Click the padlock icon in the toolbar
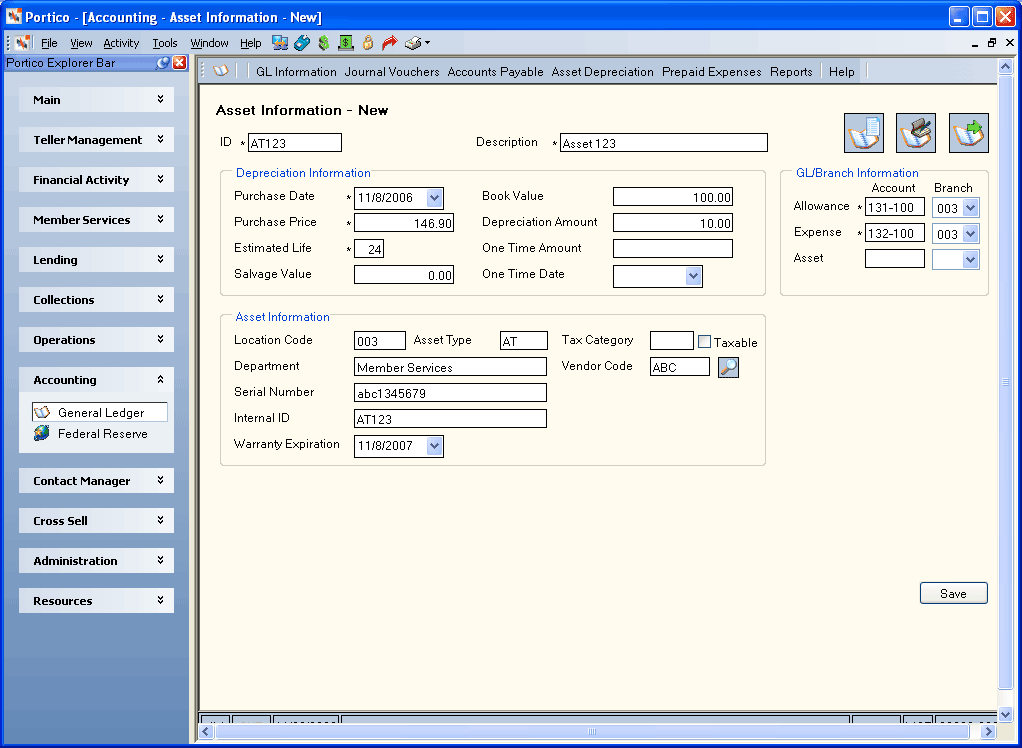This screenshot has width=1022, height=748. click(x=368, y=43)
